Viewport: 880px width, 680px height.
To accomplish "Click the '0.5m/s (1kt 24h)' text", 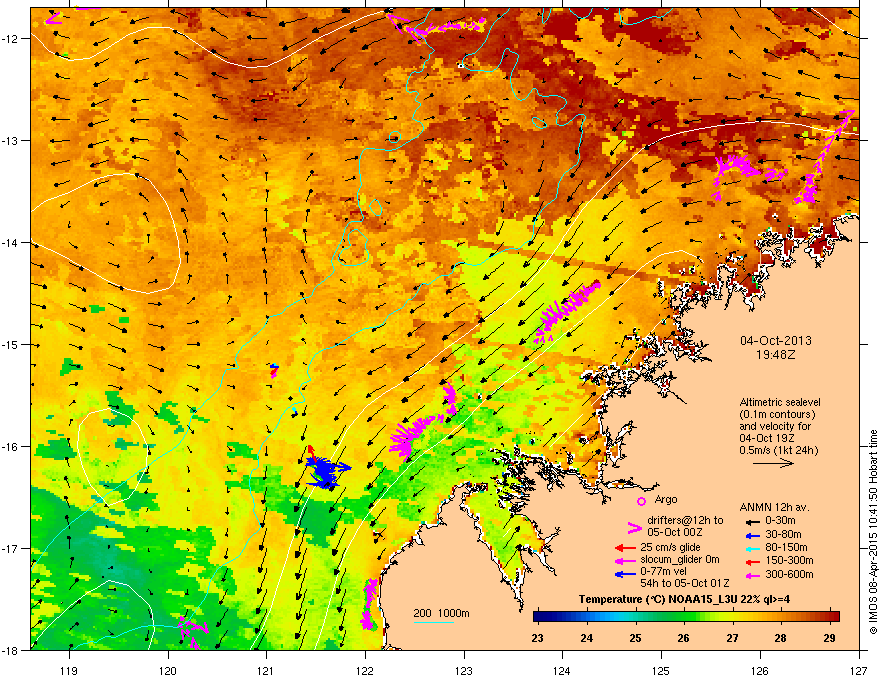I will 779,450.
